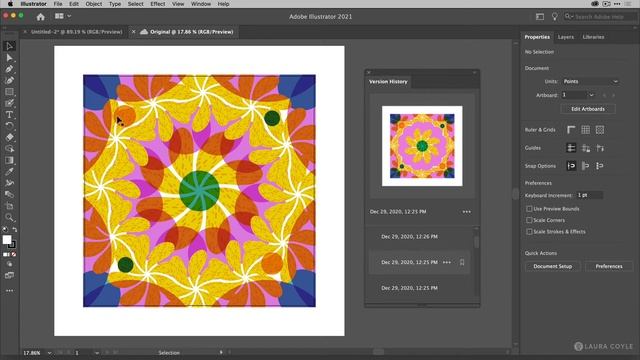Switch to the Layers panel tab
The width and height of the screenshot is (640, 360).
tap(566, 37)
